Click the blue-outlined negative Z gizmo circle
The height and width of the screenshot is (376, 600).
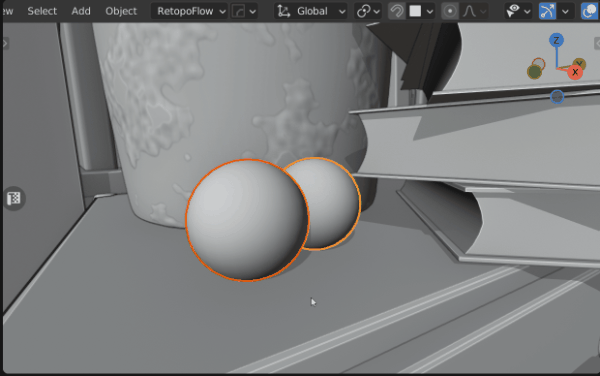click(x=557, y=97)
